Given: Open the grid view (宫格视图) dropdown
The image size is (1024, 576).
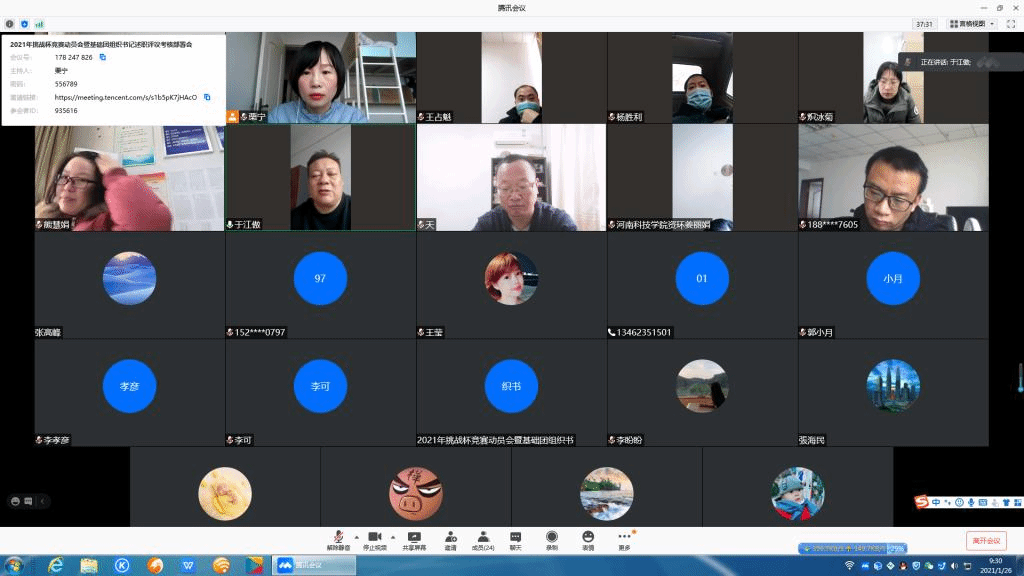Looking at the screenshot, I should (972, 23).
